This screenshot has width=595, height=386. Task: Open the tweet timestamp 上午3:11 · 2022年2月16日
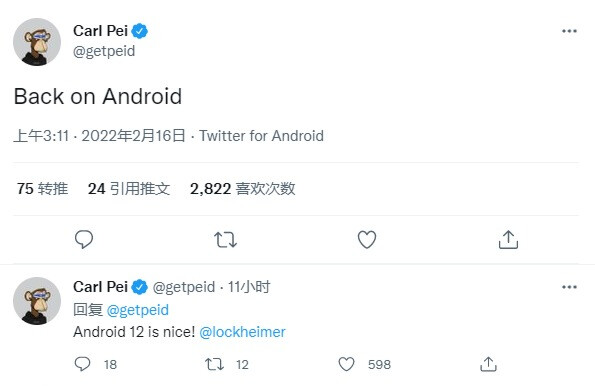pyautogui.click(x=99, y=136)
